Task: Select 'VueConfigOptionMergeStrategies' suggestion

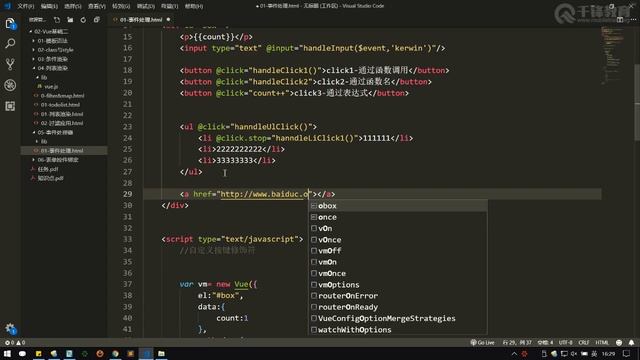Action: [398, 318]
